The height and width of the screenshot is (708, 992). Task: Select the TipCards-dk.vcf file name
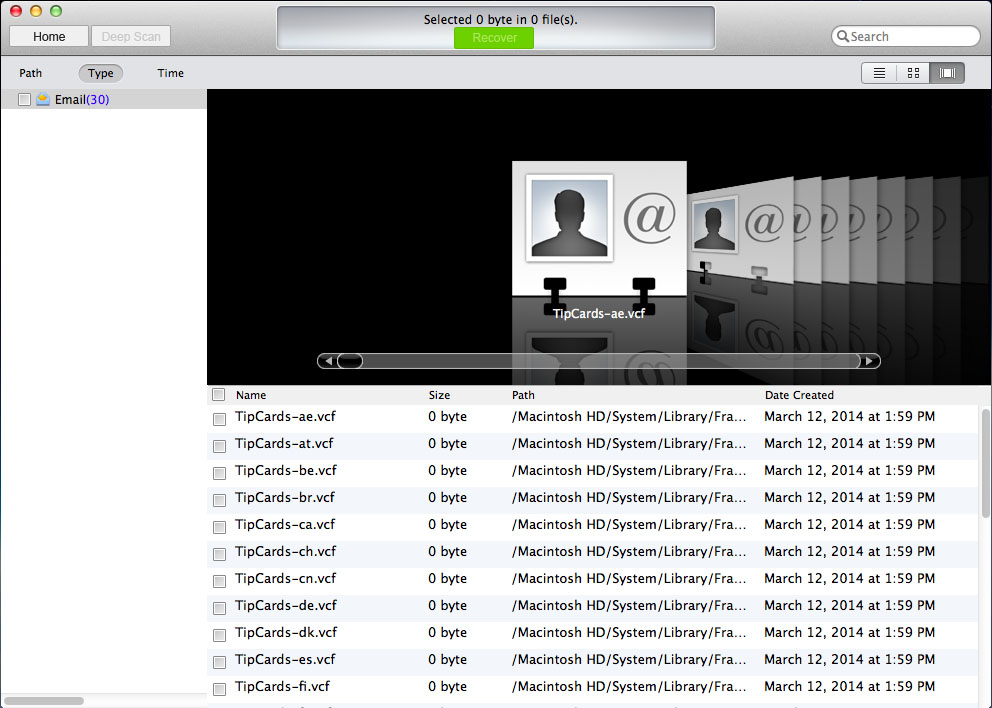click(x=287, y=633)
